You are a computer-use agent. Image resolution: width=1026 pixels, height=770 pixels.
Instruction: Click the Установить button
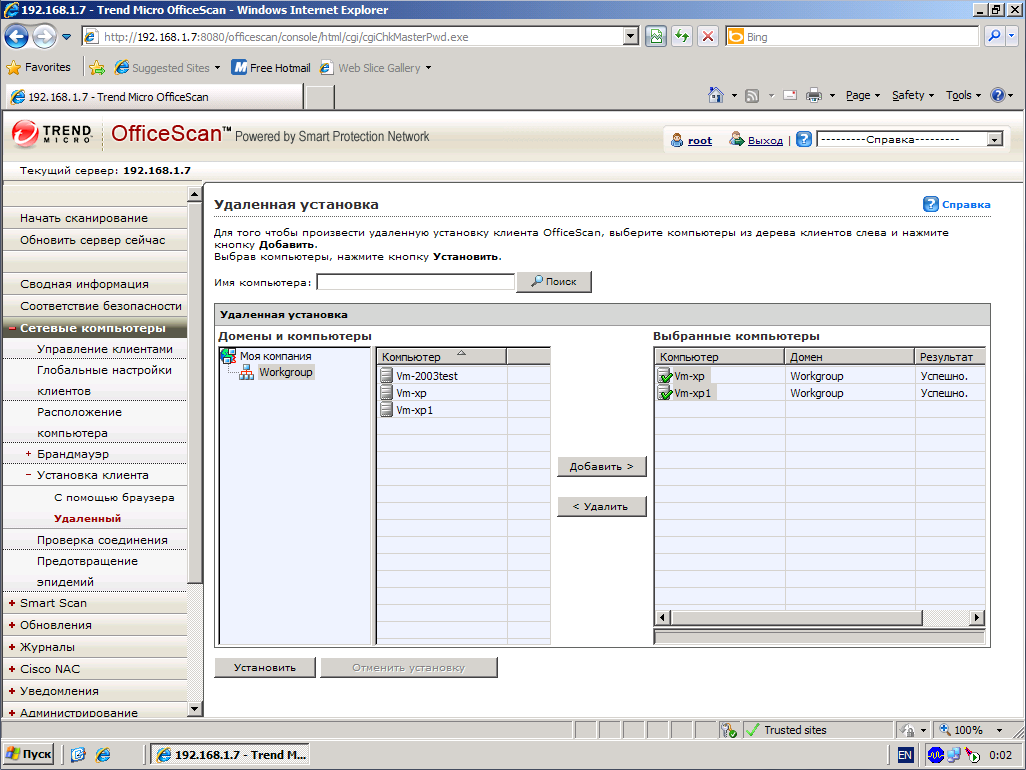coord(265,667)
